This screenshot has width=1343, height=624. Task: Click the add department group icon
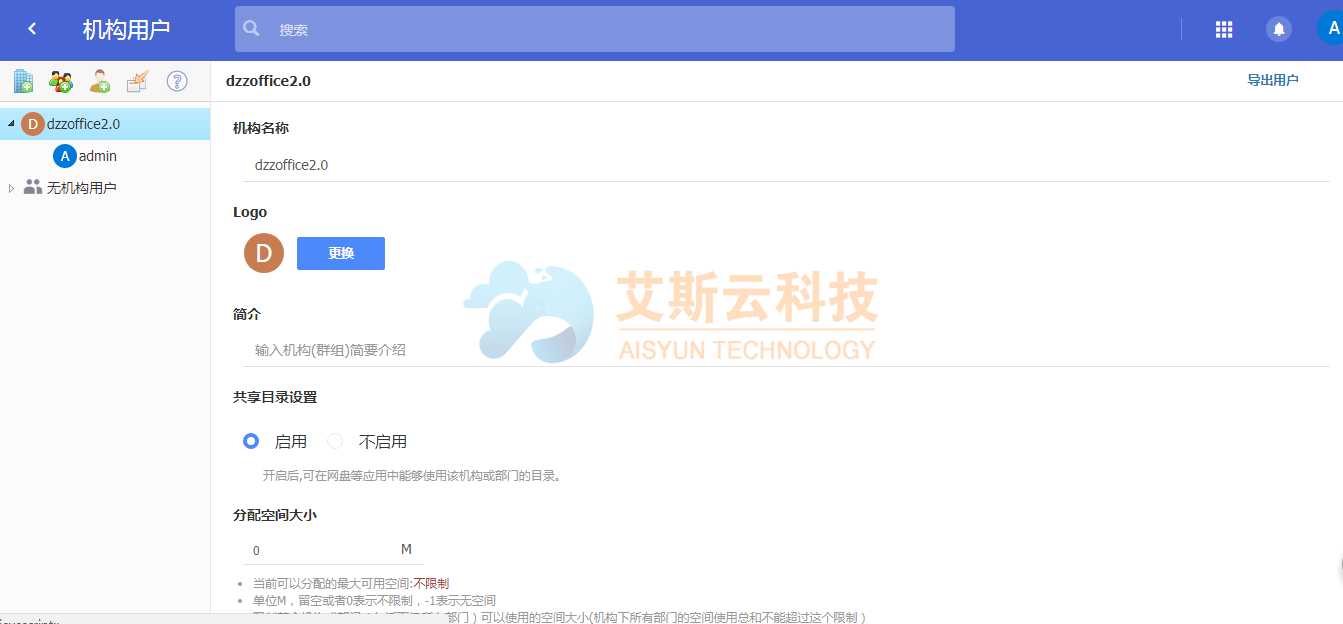point(61,81)
